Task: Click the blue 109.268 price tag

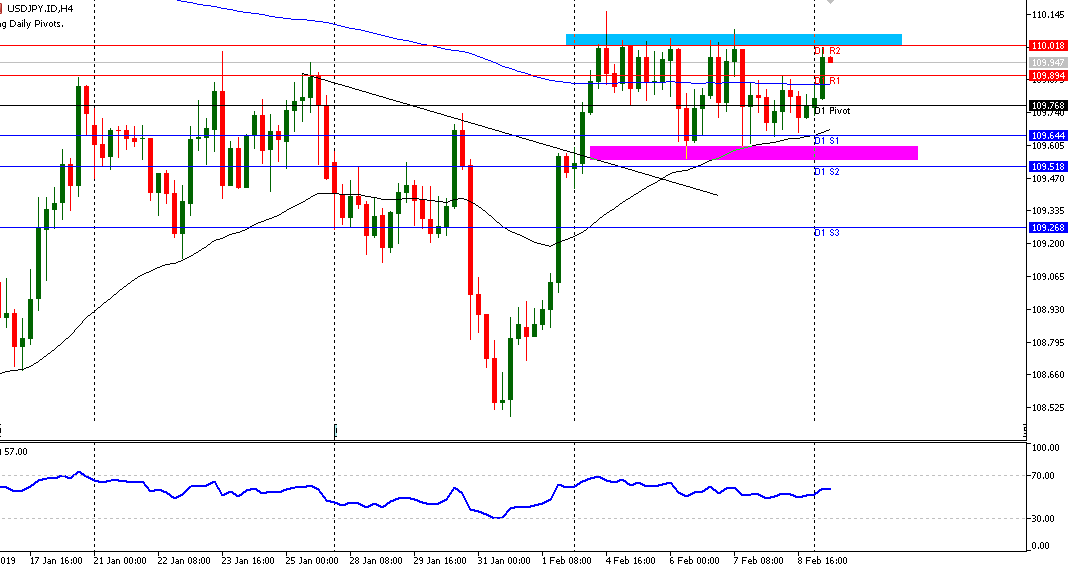Action: (1048, 227)
